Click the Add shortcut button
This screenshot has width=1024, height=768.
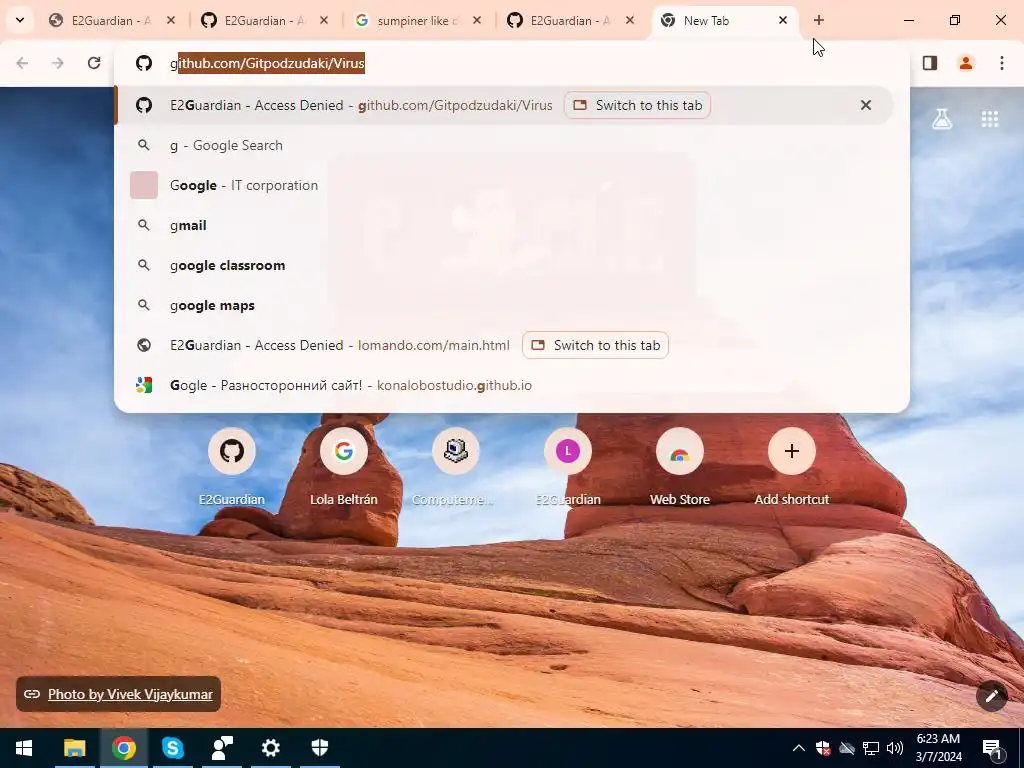tap(792, 466)
